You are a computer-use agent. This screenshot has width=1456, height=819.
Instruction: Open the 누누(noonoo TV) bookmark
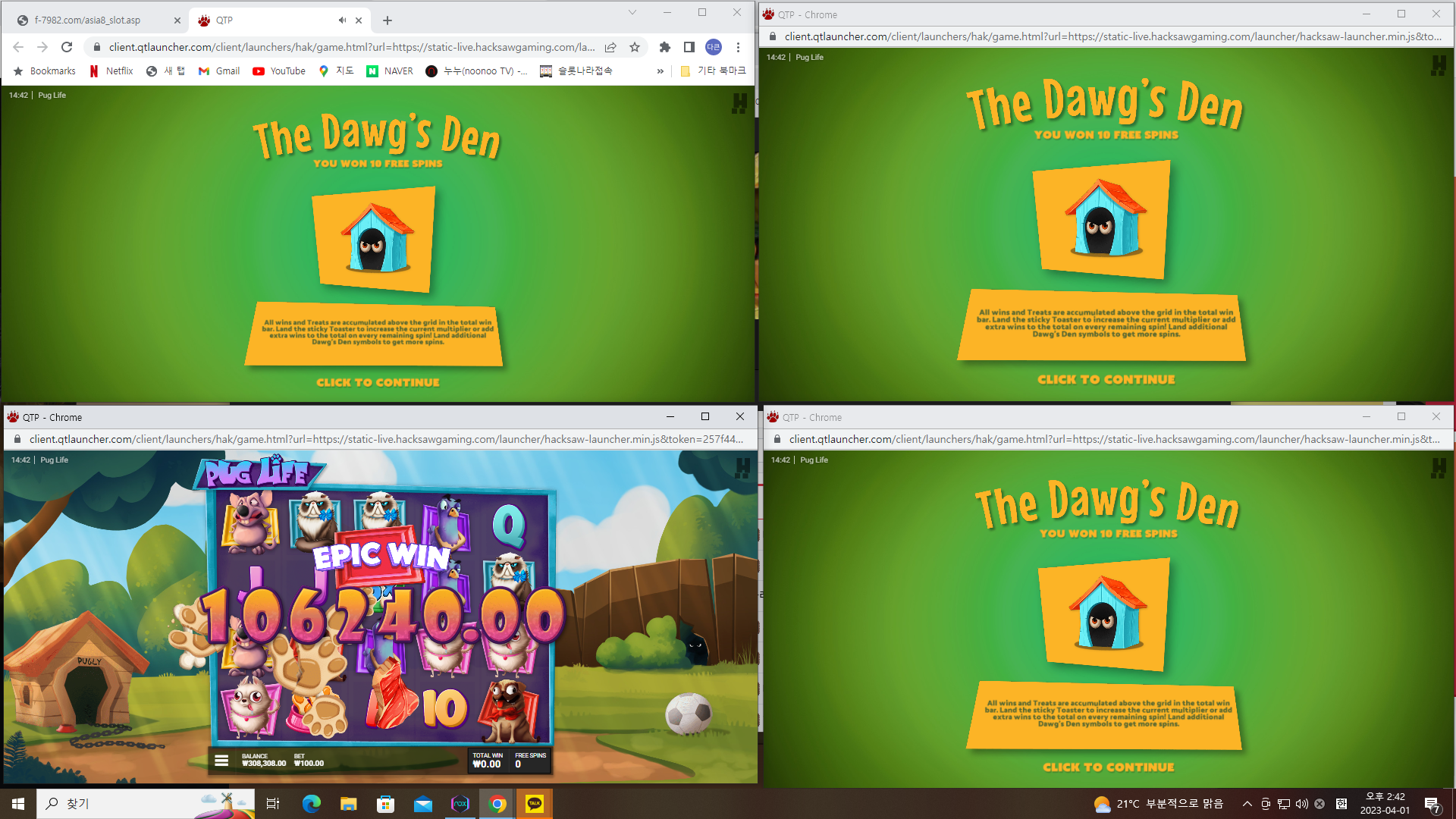click(477, 71)
